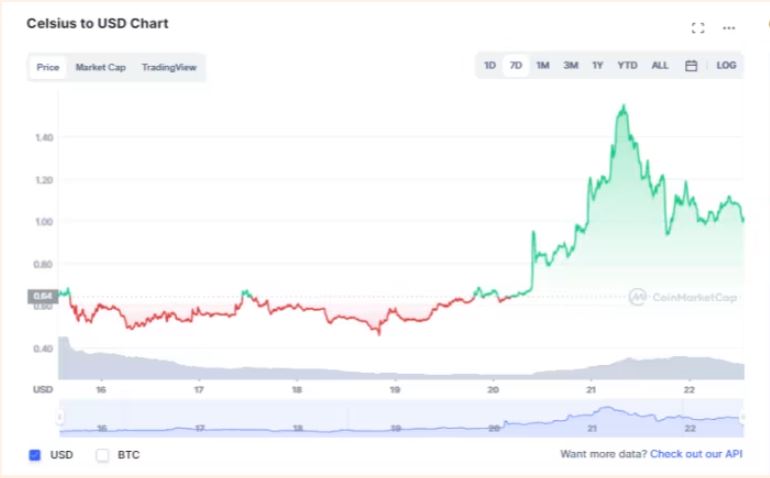Toggle LOG scale on the chart

(726, 66)
